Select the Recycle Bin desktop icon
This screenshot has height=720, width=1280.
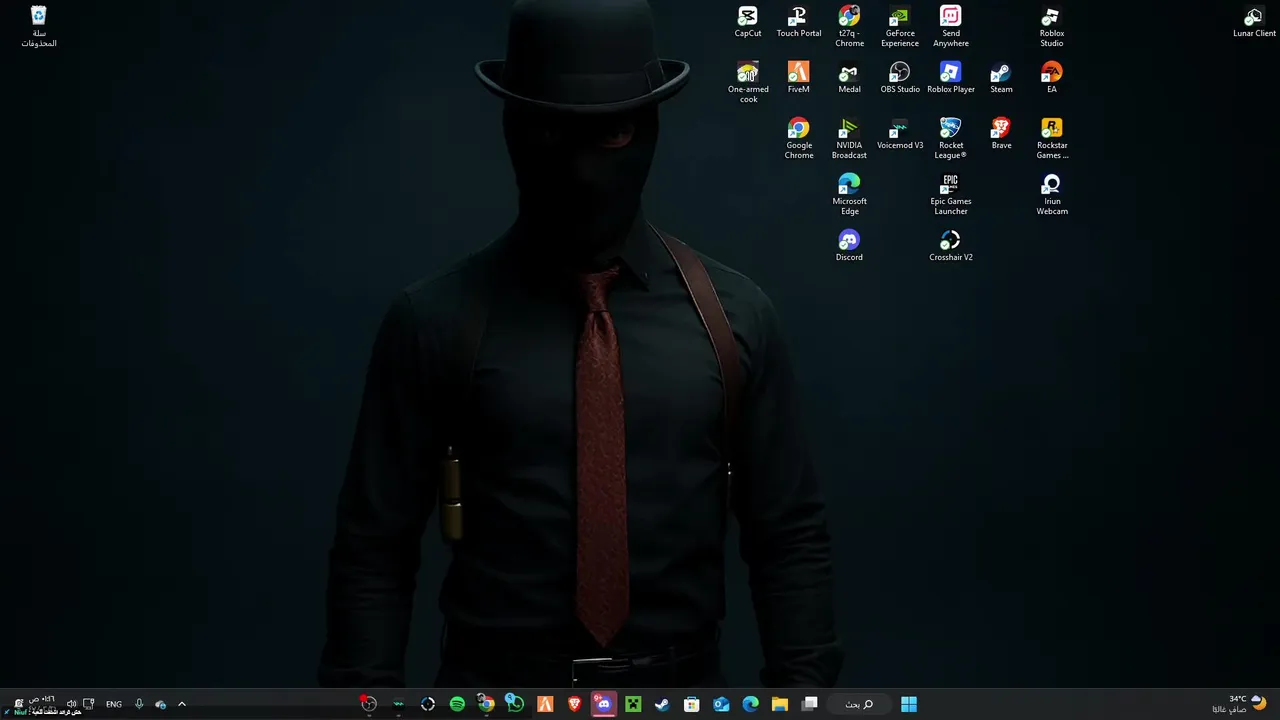(x=38, y=27)
